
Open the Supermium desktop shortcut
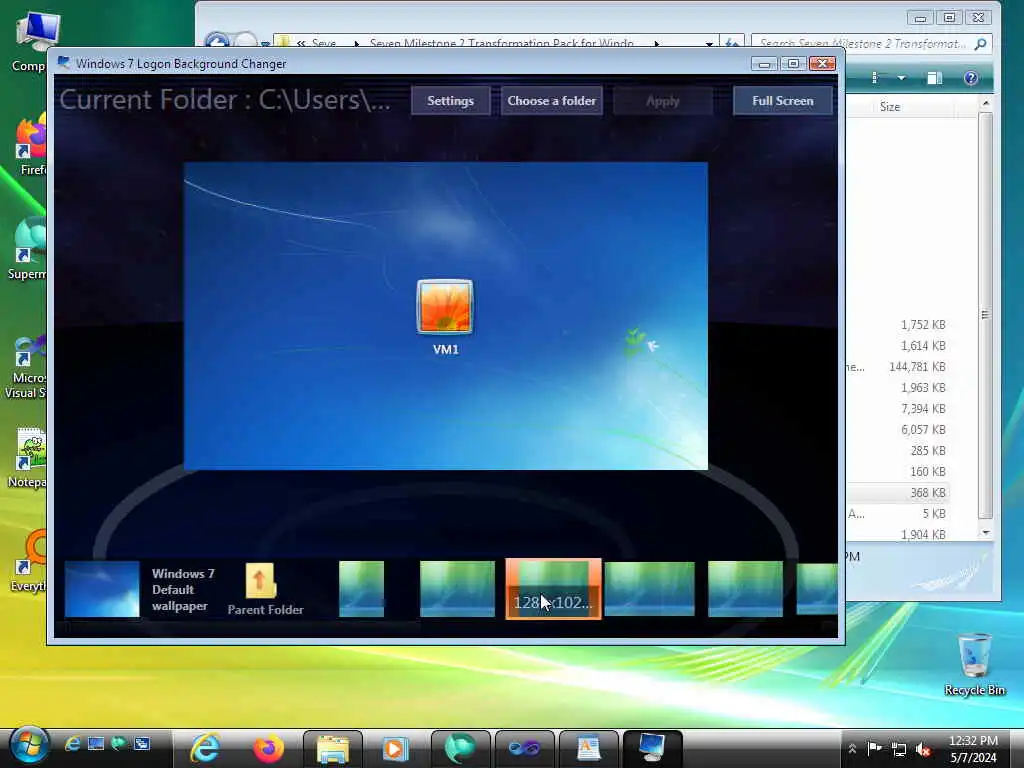coord(29,249)
